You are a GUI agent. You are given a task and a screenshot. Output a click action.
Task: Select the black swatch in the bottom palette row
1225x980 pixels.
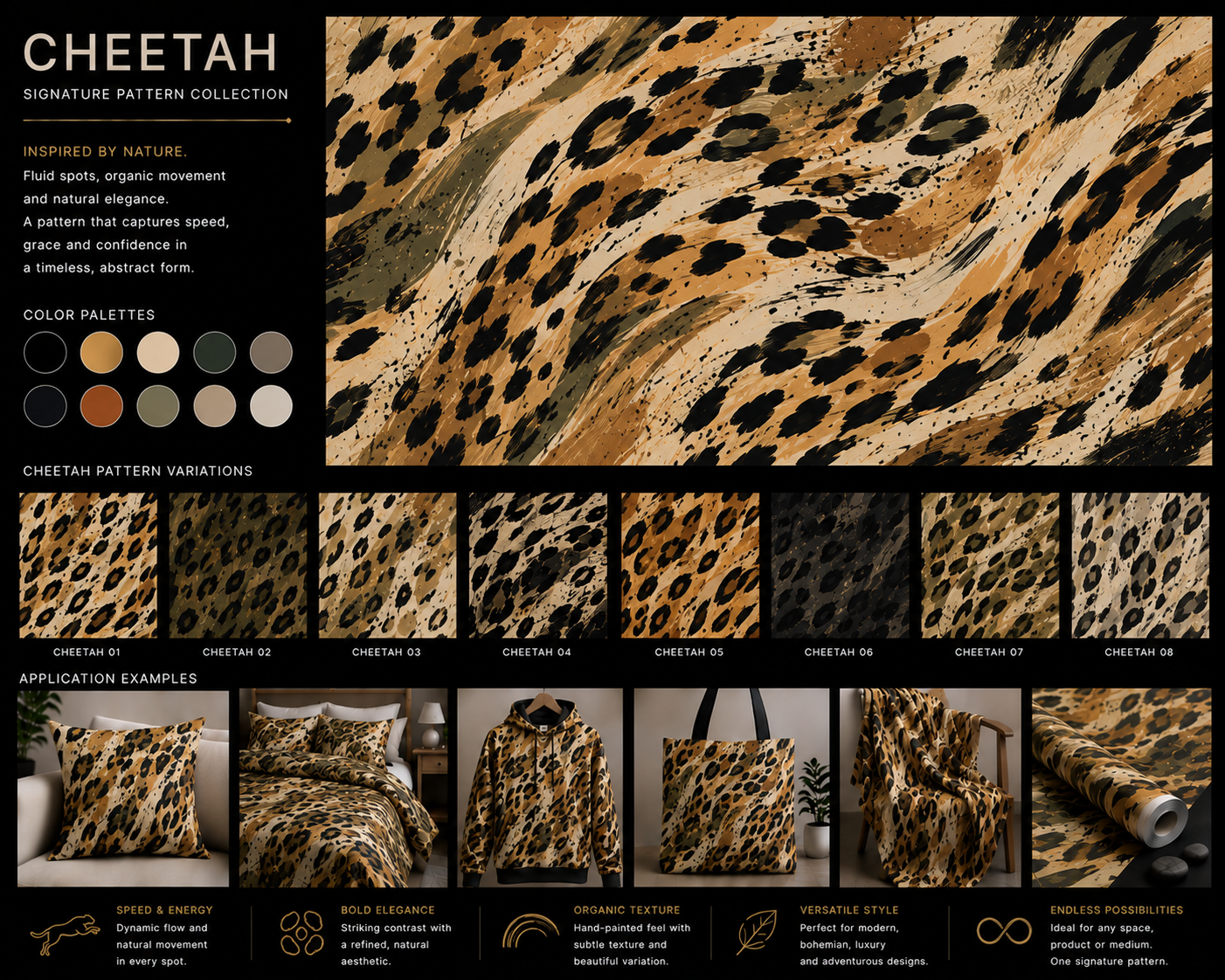pyautogui.click(x=45, y=406)
